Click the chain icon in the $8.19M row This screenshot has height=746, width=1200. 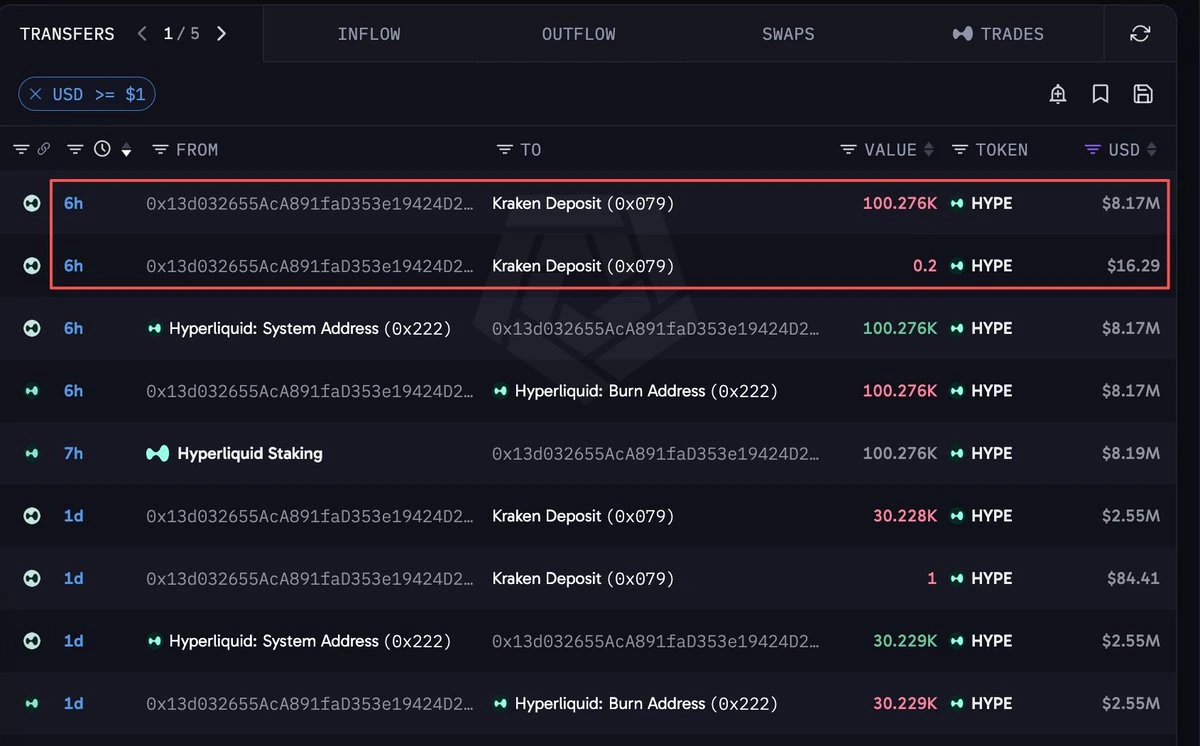click(32, 453)
